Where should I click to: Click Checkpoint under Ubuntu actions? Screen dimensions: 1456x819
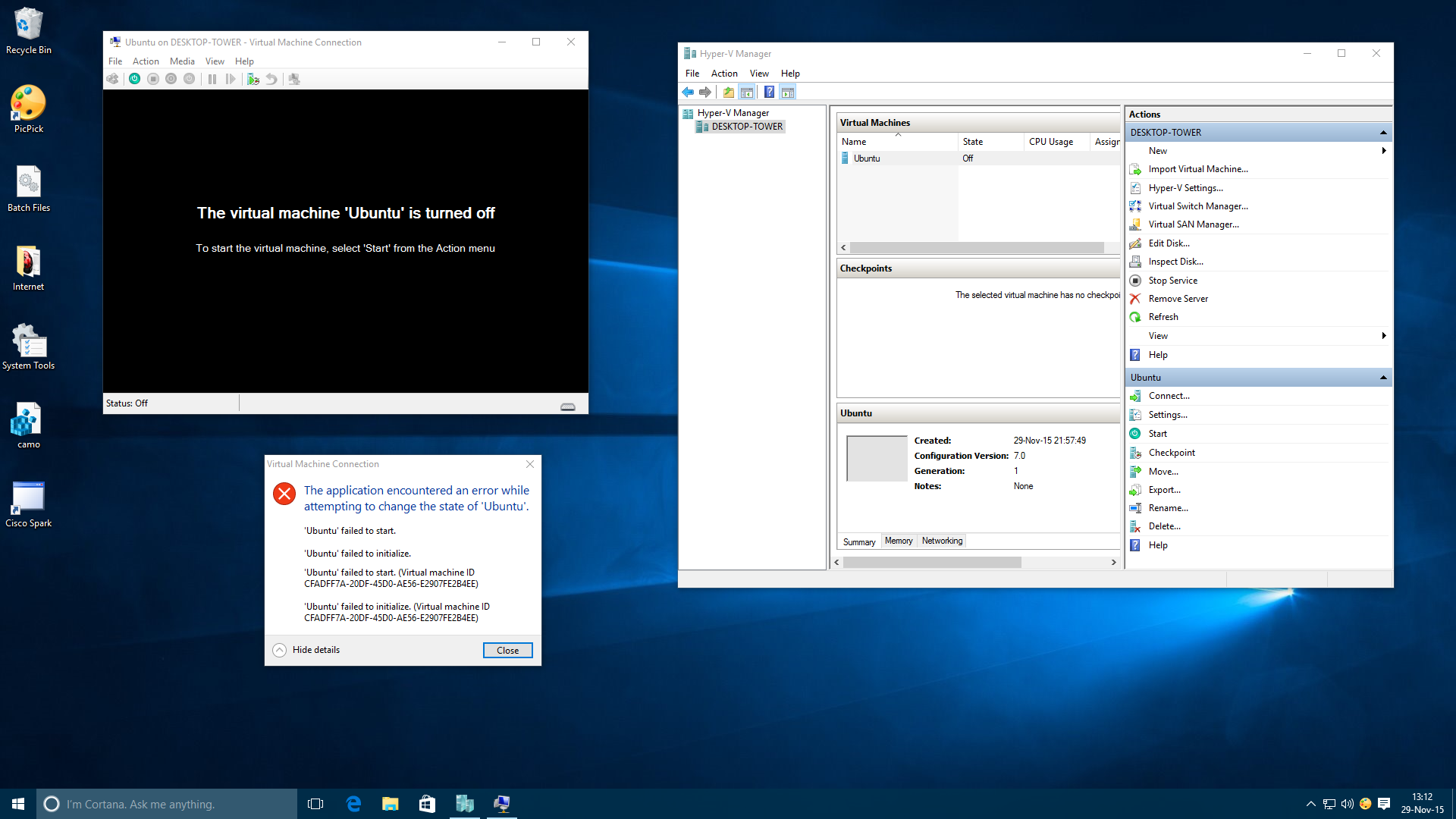tap(1171, 453)
